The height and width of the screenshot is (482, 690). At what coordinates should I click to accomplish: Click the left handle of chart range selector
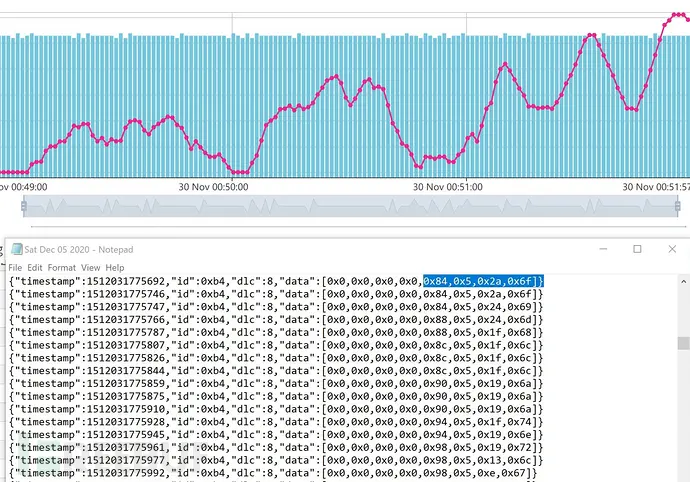click(24, 206)
